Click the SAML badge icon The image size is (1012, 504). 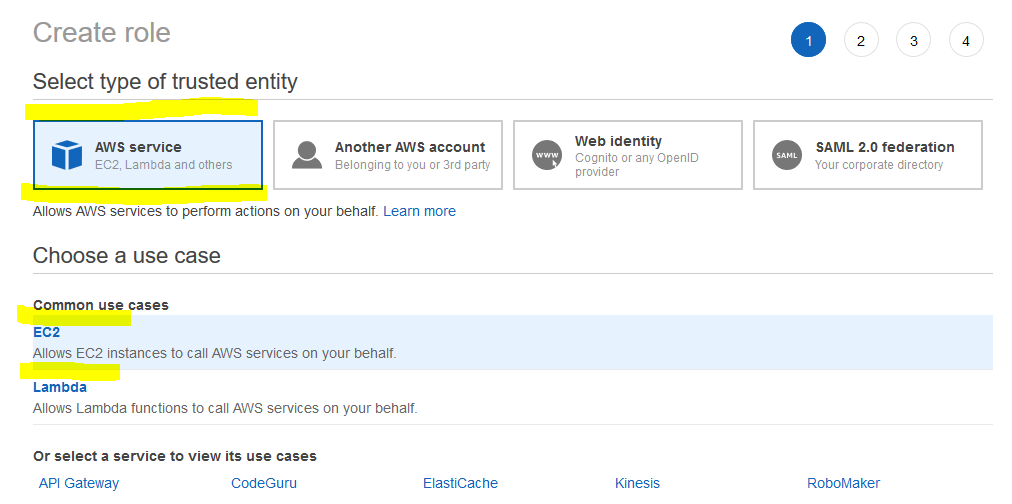(x=787, y=156)
